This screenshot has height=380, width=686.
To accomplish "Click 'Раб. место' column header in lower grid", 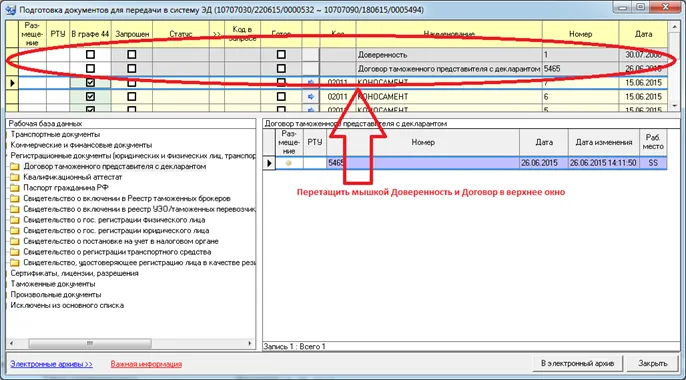I will click(x=653, y=142).
